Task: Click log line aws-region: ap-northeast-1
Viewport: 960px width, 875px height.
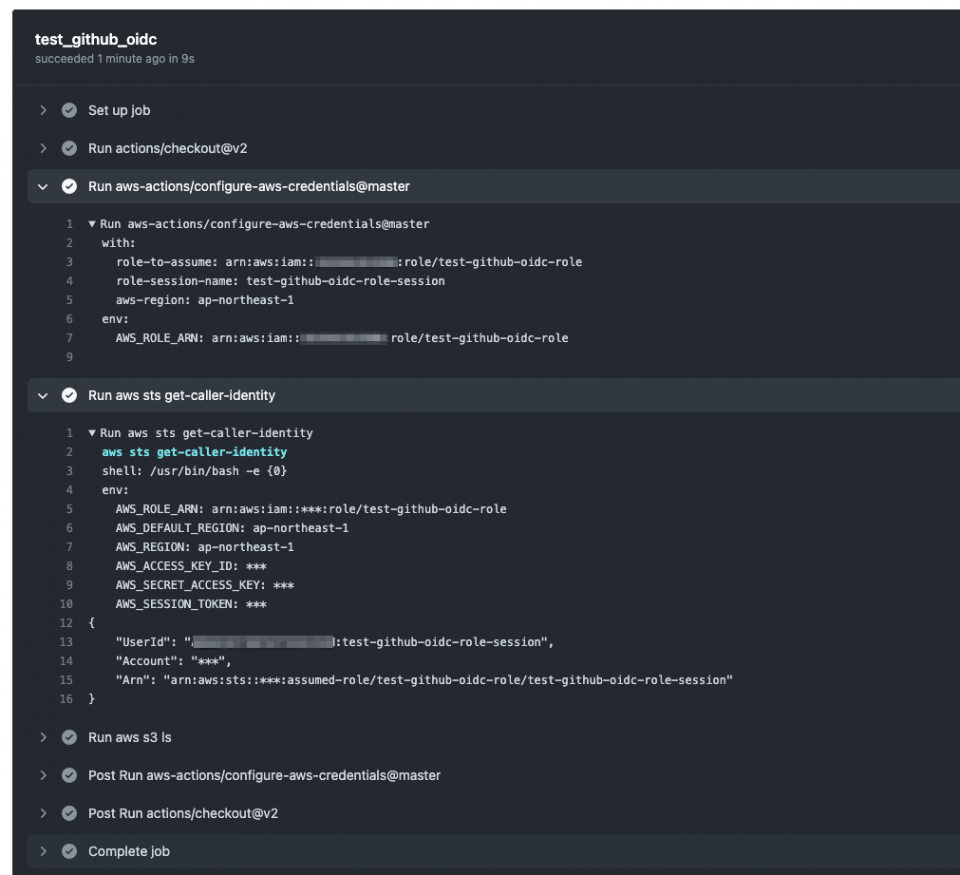Action: 204,300
